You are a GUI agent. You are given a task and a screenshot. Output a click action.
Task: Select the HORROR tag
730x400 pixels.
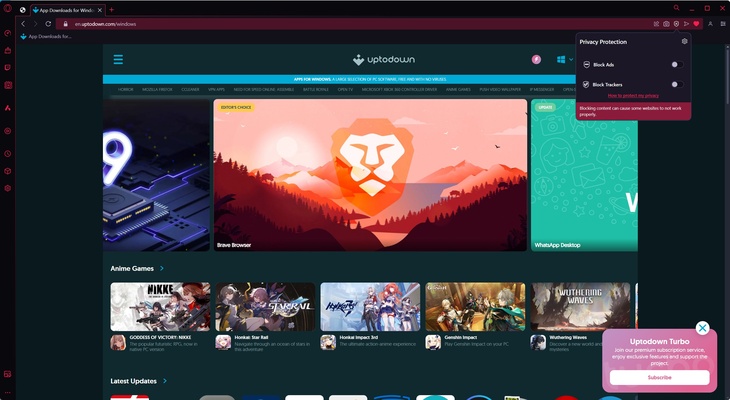pos(125,89)
